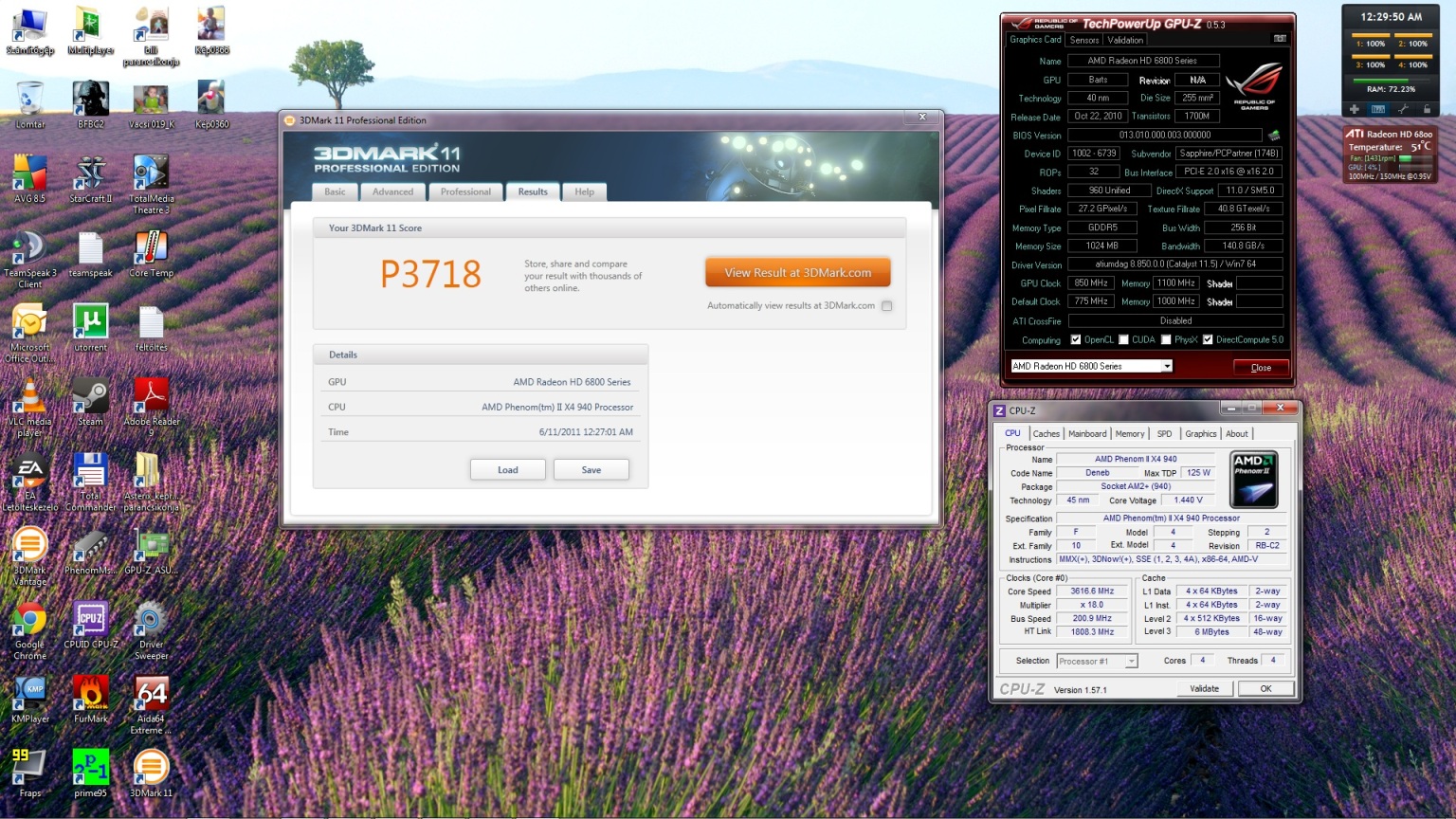Open Memory tab in CPU-Z
The width and height of the screenshot is (1456, 819).
pos(1130,434)
